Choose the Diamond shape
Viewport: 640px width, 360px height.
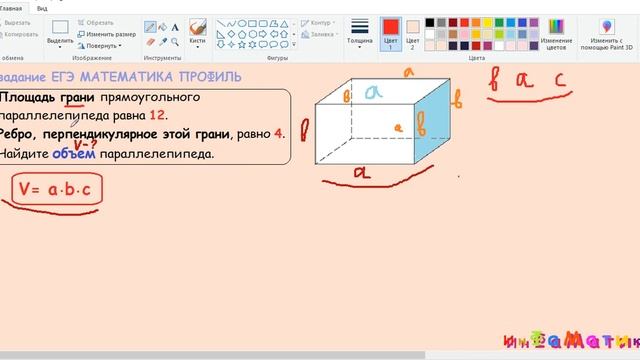click(231, 34)
